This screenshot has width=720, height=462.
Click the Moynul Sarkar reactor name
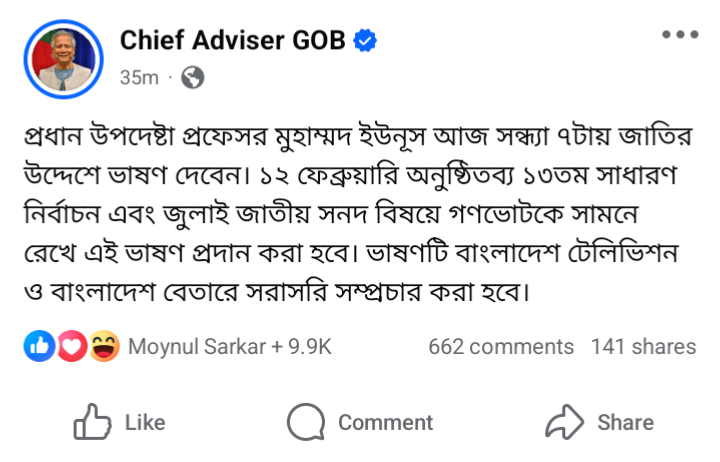tap(196, 347)
